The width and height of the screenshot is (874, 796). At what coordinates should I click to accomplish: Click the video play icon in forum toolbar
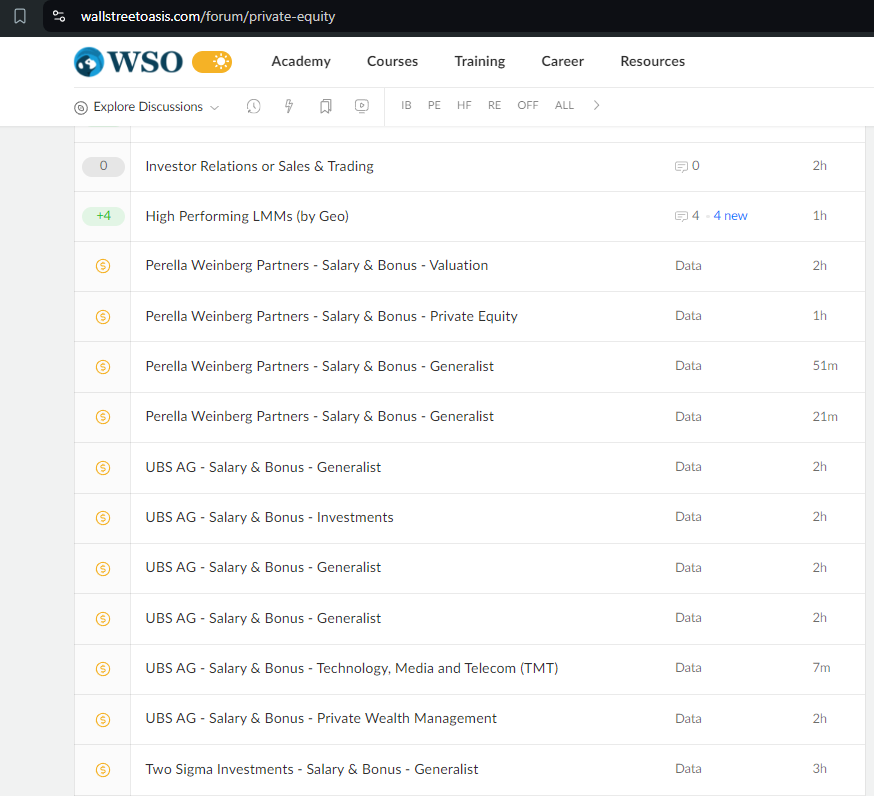click(362, 106)
